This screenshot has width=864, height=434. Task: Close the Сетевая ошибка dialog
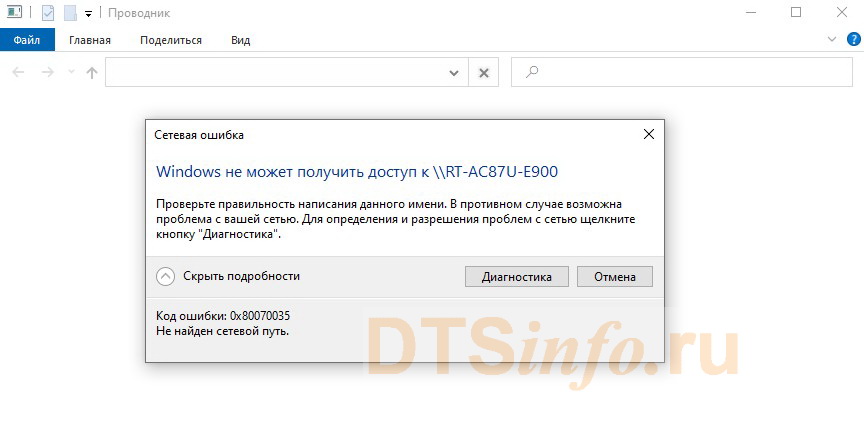click(649, 134)
